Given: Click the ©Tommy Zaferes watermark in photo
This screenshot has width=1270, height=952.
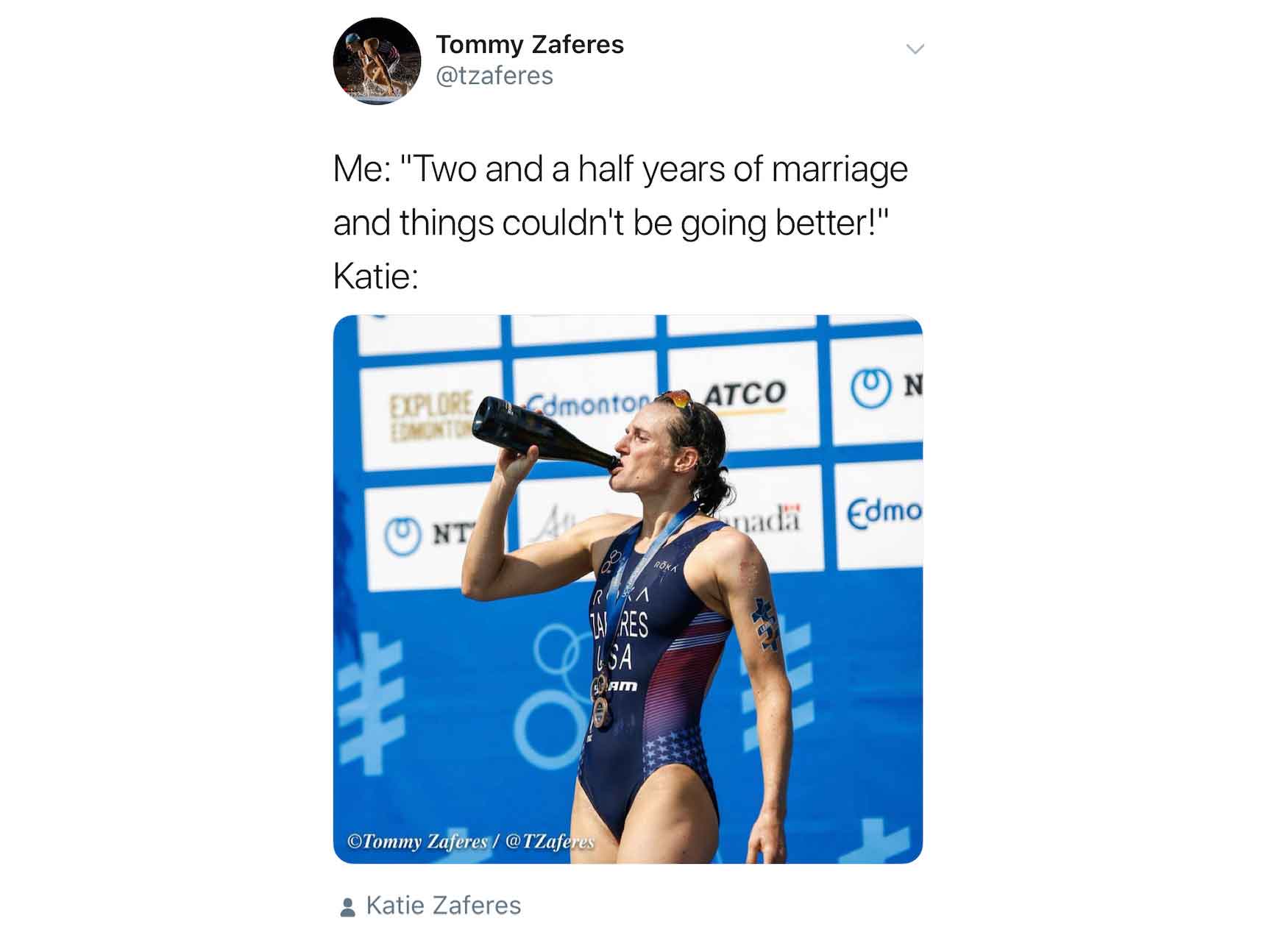Looking at the screenshot, I should pyautogui.click(x=471, y=841).
